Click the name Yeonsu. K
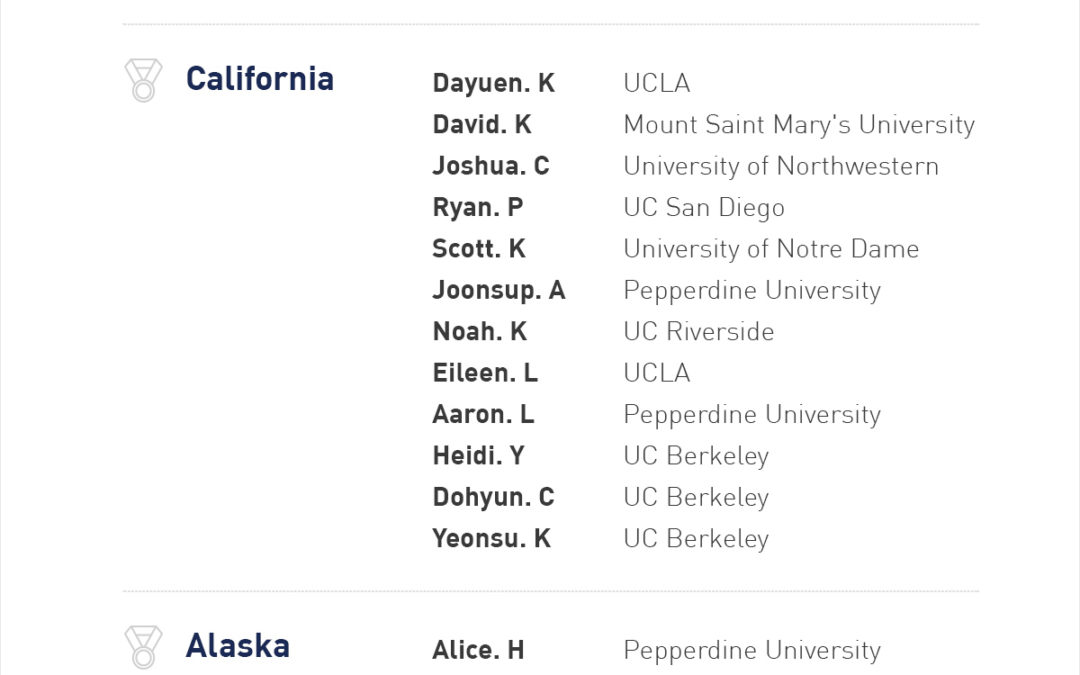The image size is (1080, 675). coord(492,539)
